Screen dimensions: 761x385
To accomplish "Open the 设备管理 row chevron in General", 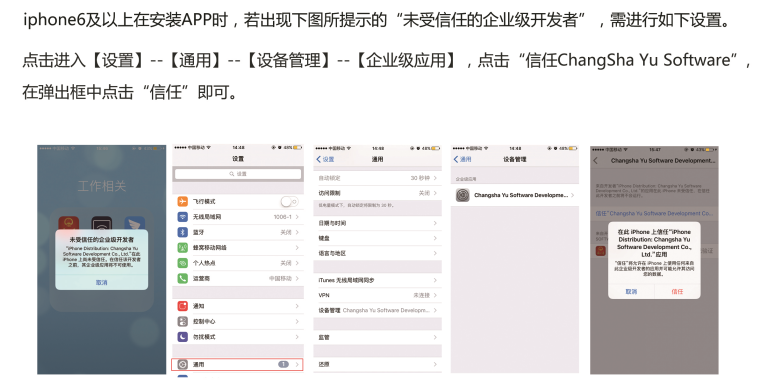I will [435, 310].
